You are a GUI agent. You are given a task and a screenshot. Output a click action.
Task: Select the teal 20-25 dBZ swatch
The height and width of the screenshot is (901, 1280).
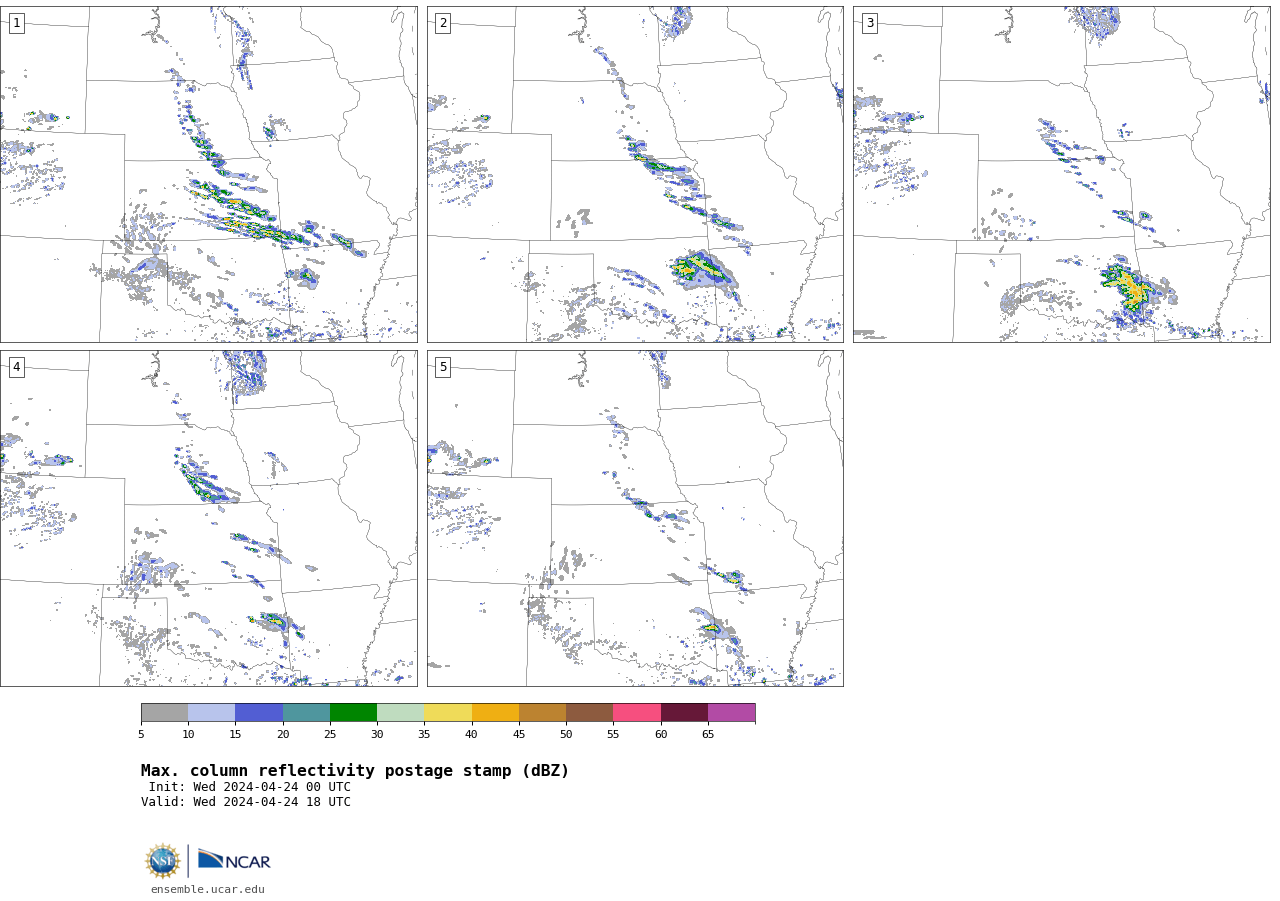coord(306,712)
